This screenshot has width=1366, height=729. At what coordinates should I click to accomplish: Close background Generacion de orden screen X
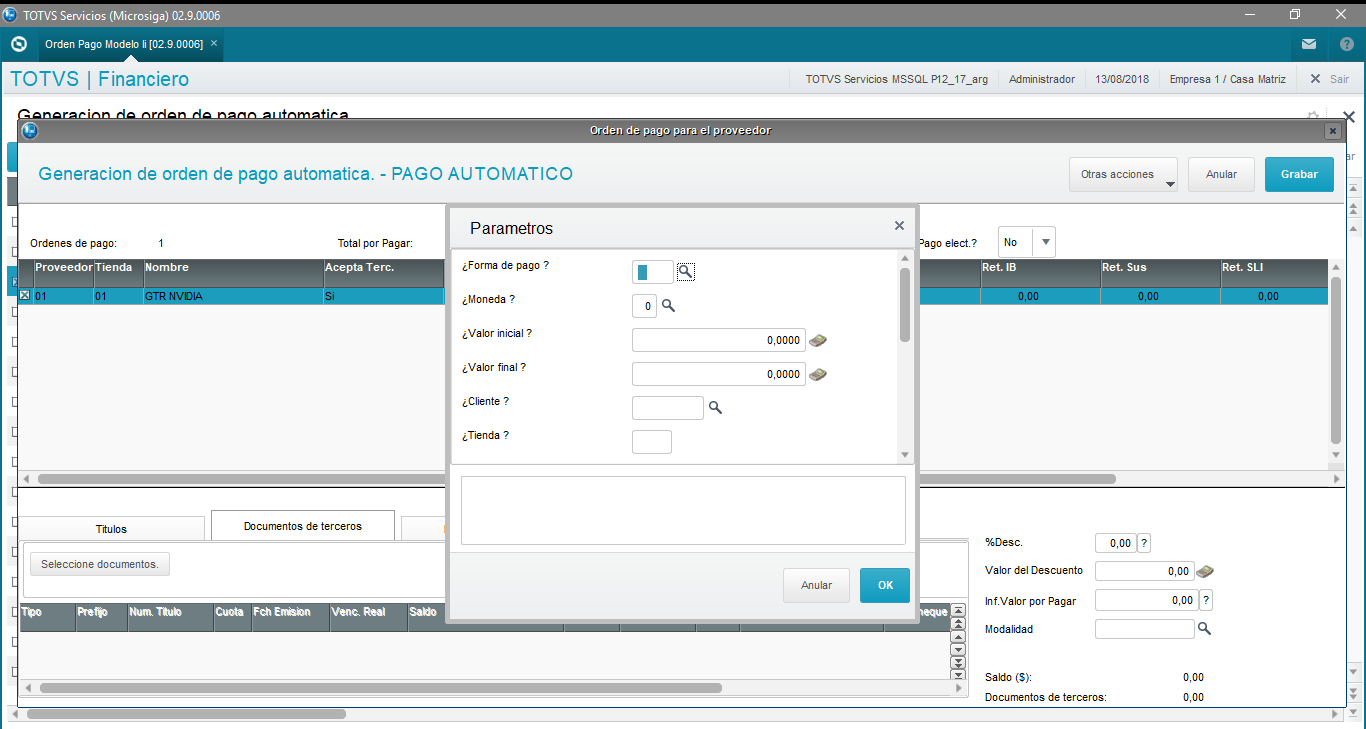1348,117
